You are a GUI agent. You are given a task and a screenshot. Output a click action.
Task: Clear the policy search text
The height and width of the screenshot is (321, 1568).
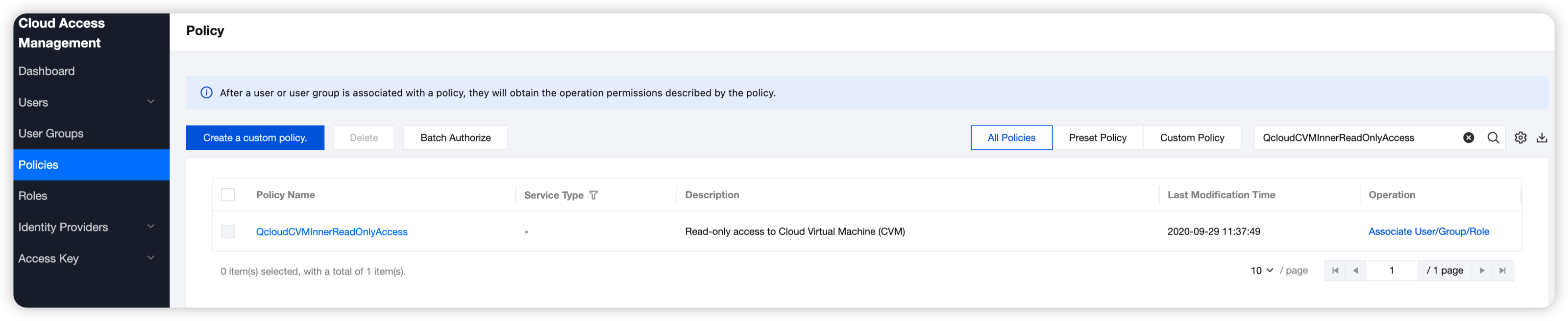tap(1468, 138)
